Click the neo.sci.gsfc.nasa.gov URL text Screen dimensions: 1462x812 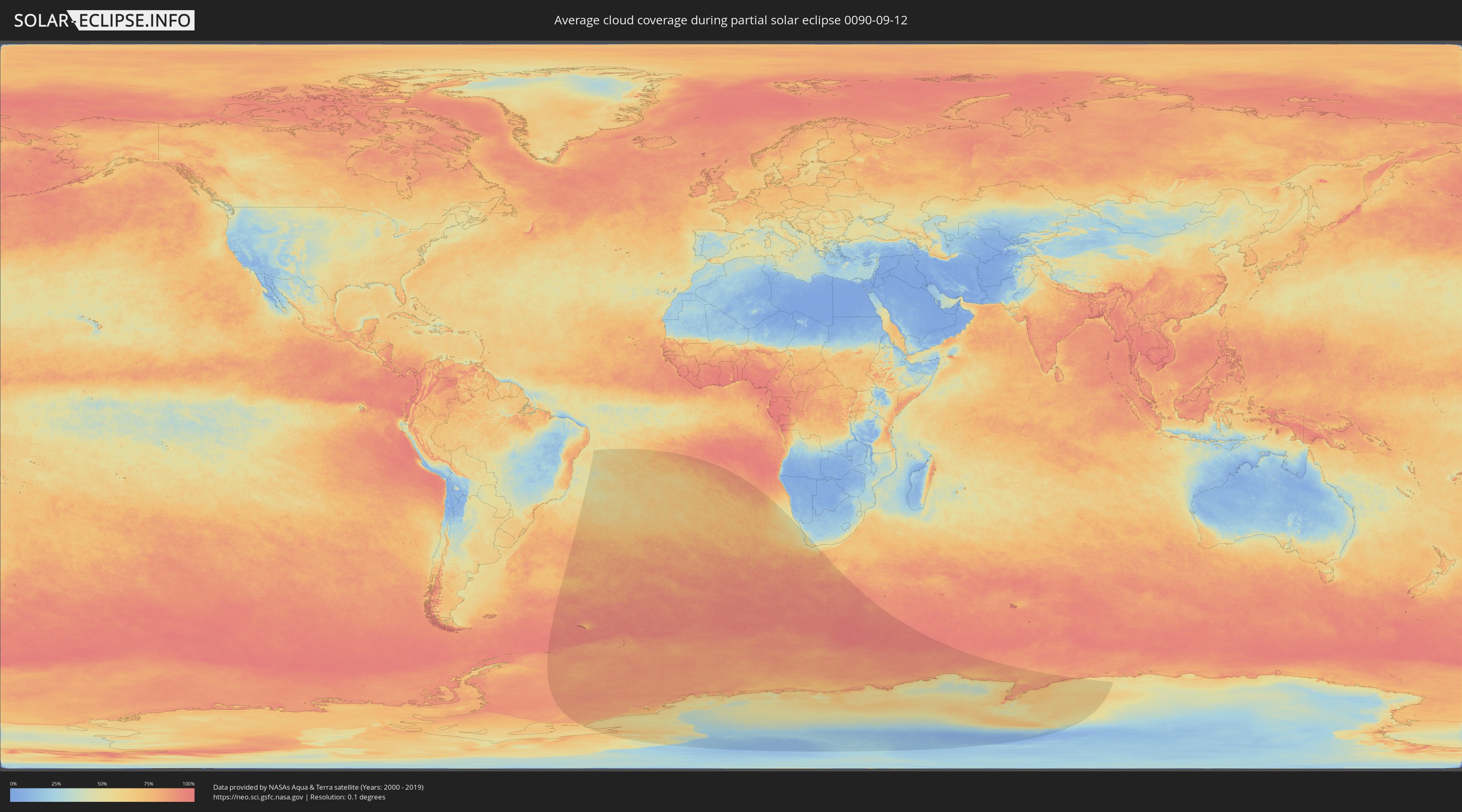pos(258,797)
